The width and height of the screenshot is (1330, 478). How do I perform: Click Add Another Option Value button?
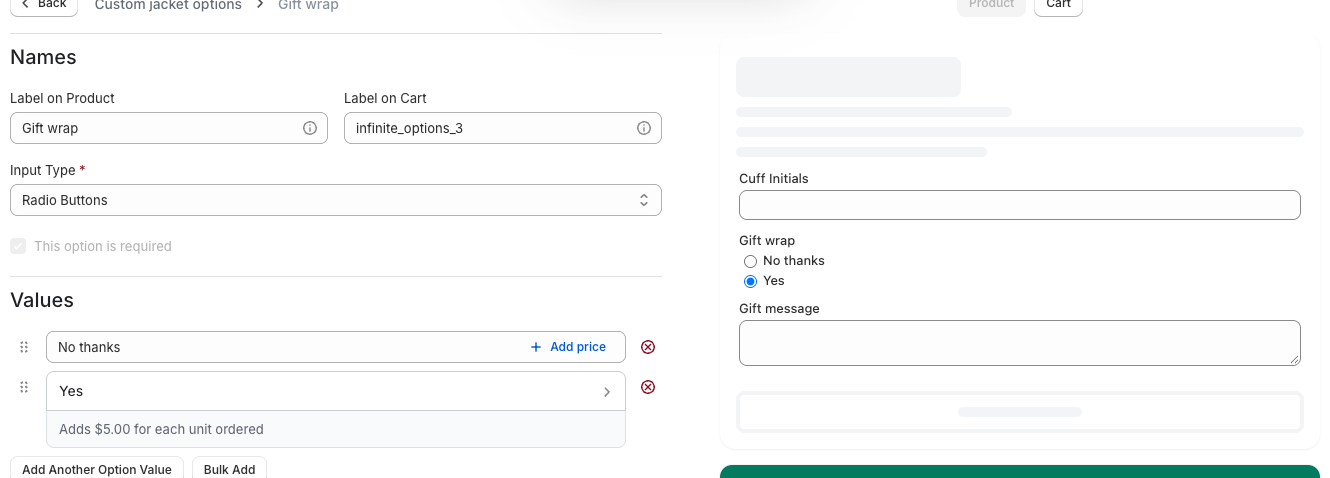(x=97, y=467)
